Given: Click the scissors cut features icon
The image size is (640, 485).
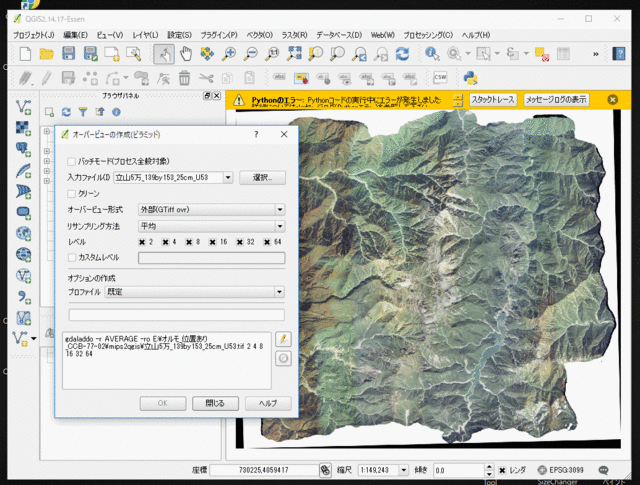Looking at the screenshot, I should click(206, 78).
